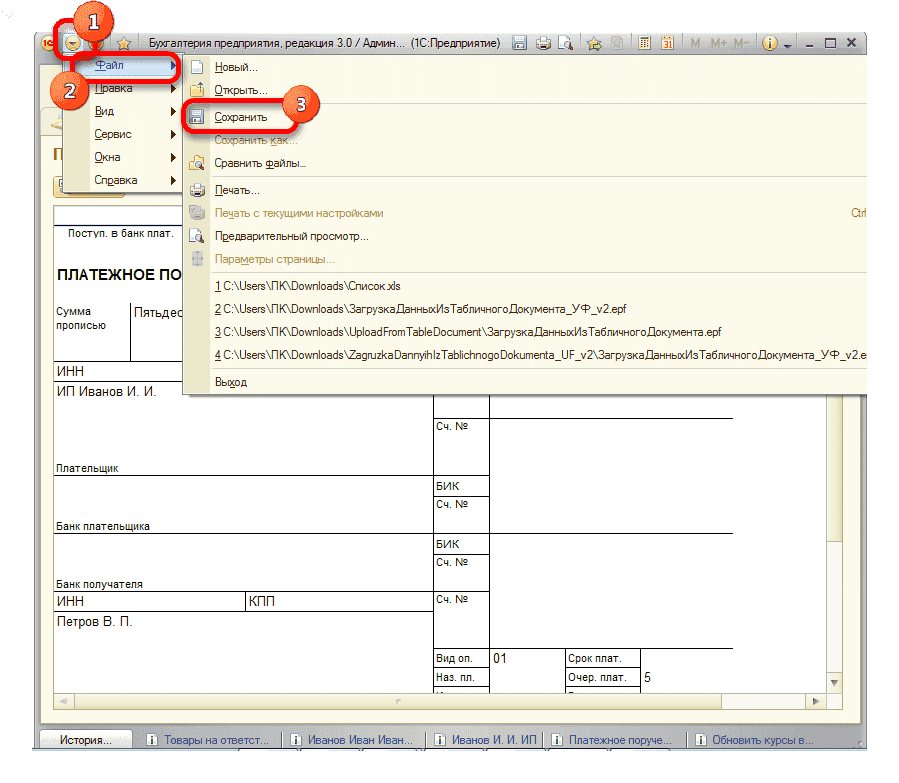The height and width of the screenshot is (783, 899).
Task: Switch to the История... bottom tab
Action: coord(85,741)
